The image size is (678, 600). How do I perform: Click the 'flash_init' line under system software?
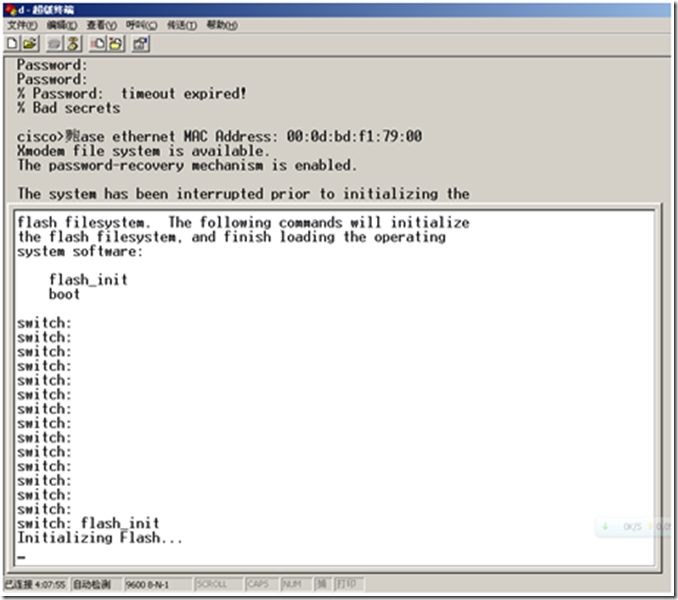[x=88, y=280]
